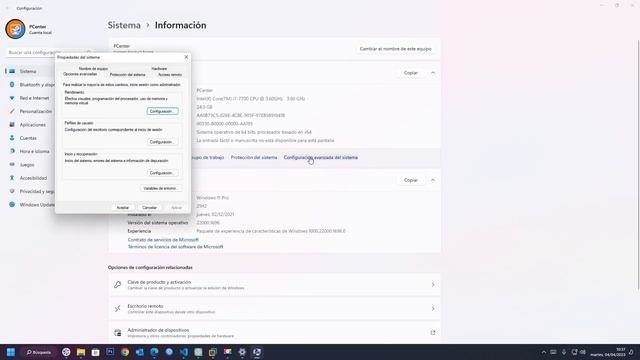Switch to the Nombre de equipo tab

[93, 69]
